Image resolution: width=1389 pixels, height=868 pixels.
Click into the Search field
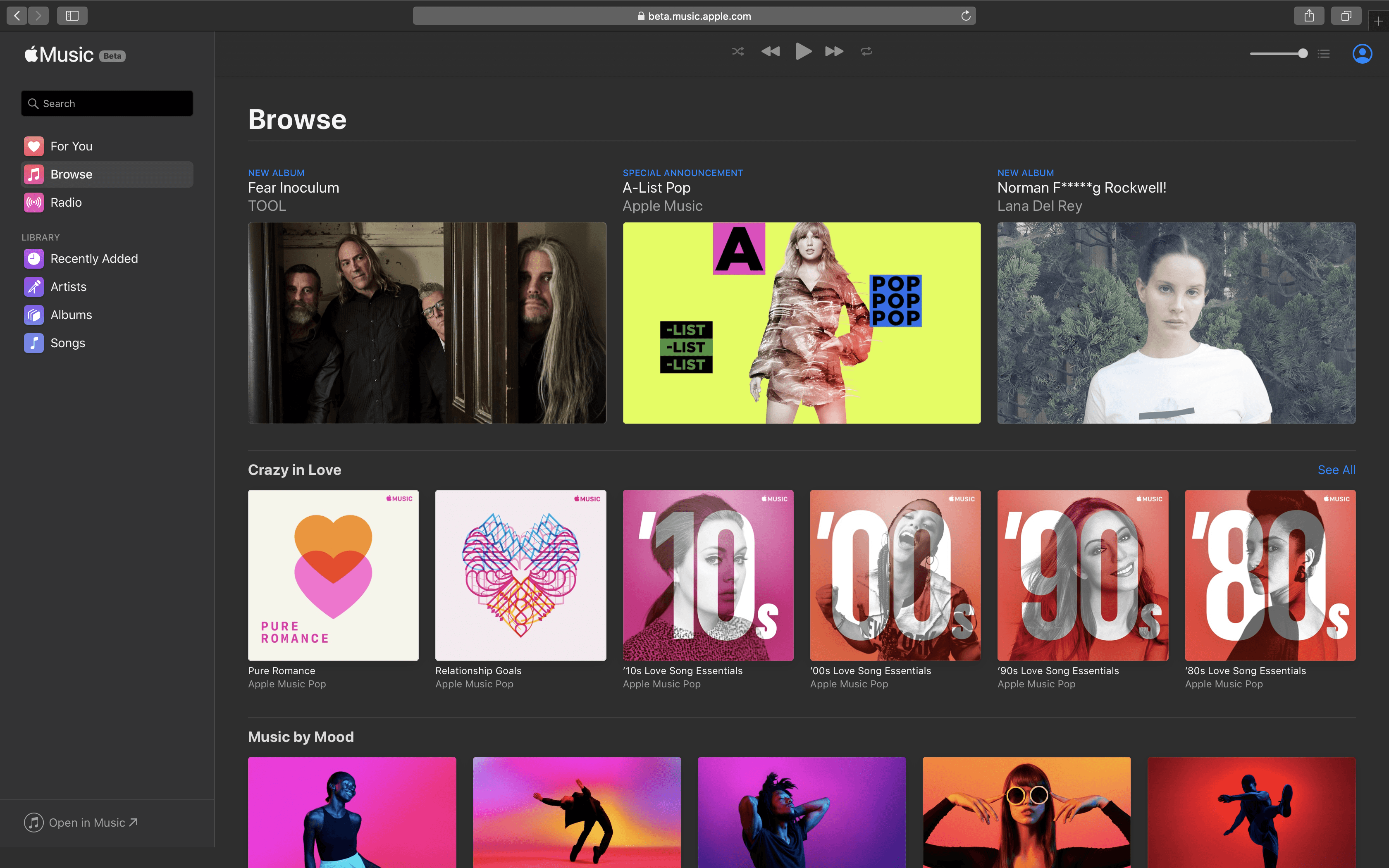(107, 103)
